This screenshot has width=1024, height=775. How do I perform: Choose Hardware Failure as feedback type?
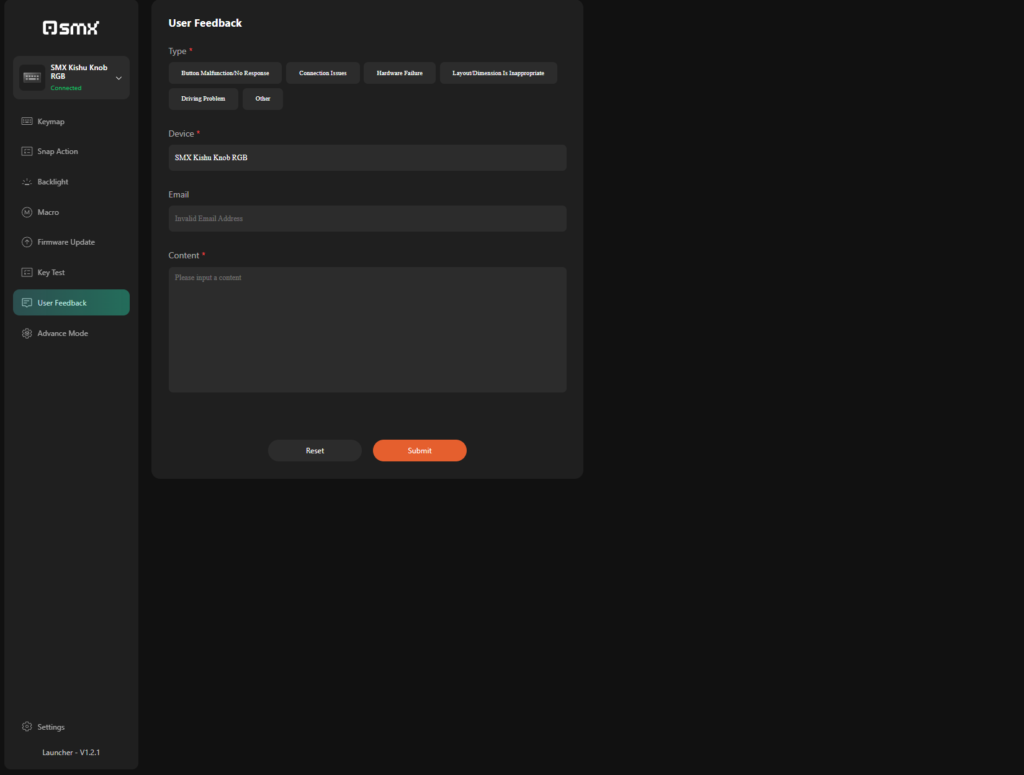[x=399, y=73]
